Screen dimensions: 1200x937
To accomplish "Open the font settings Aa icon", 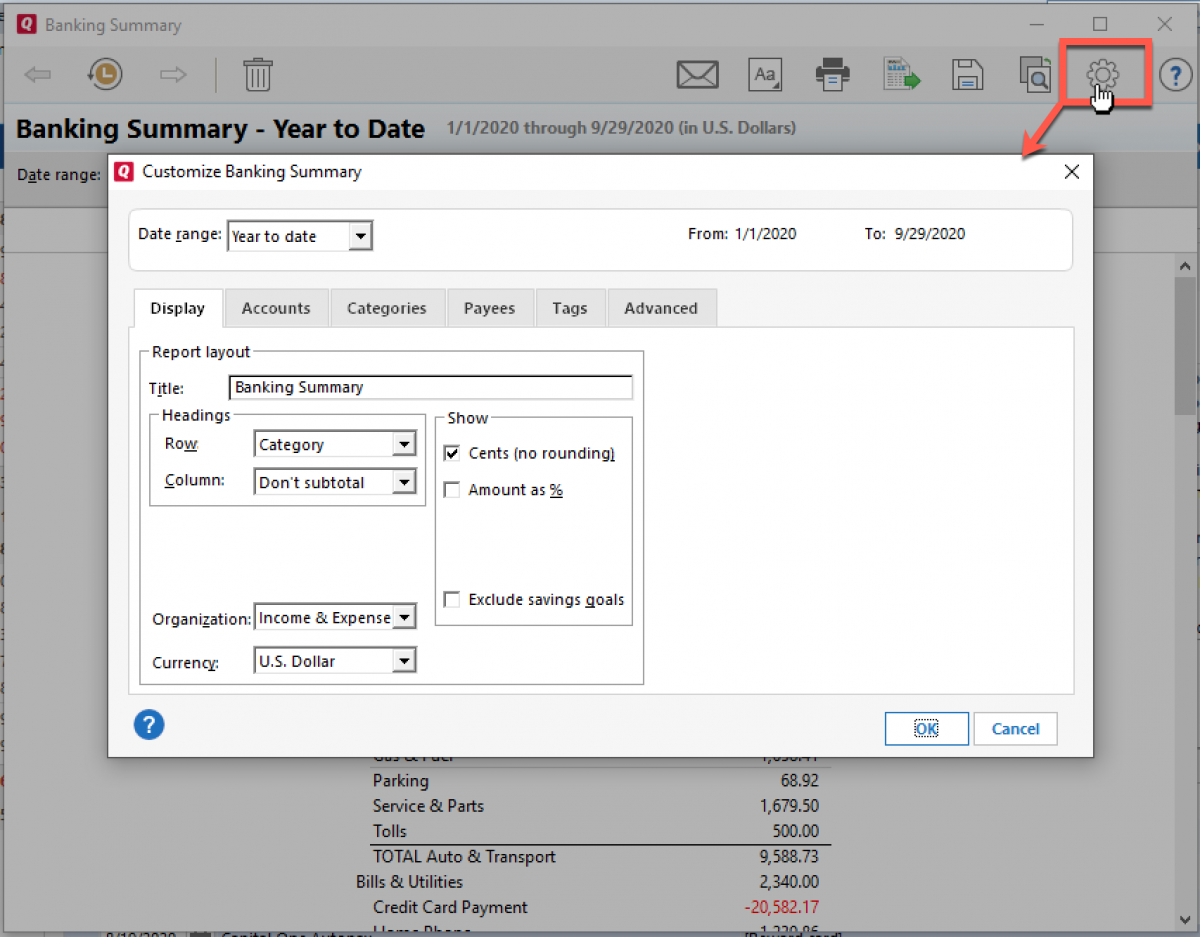I will (x=765, y=75).
